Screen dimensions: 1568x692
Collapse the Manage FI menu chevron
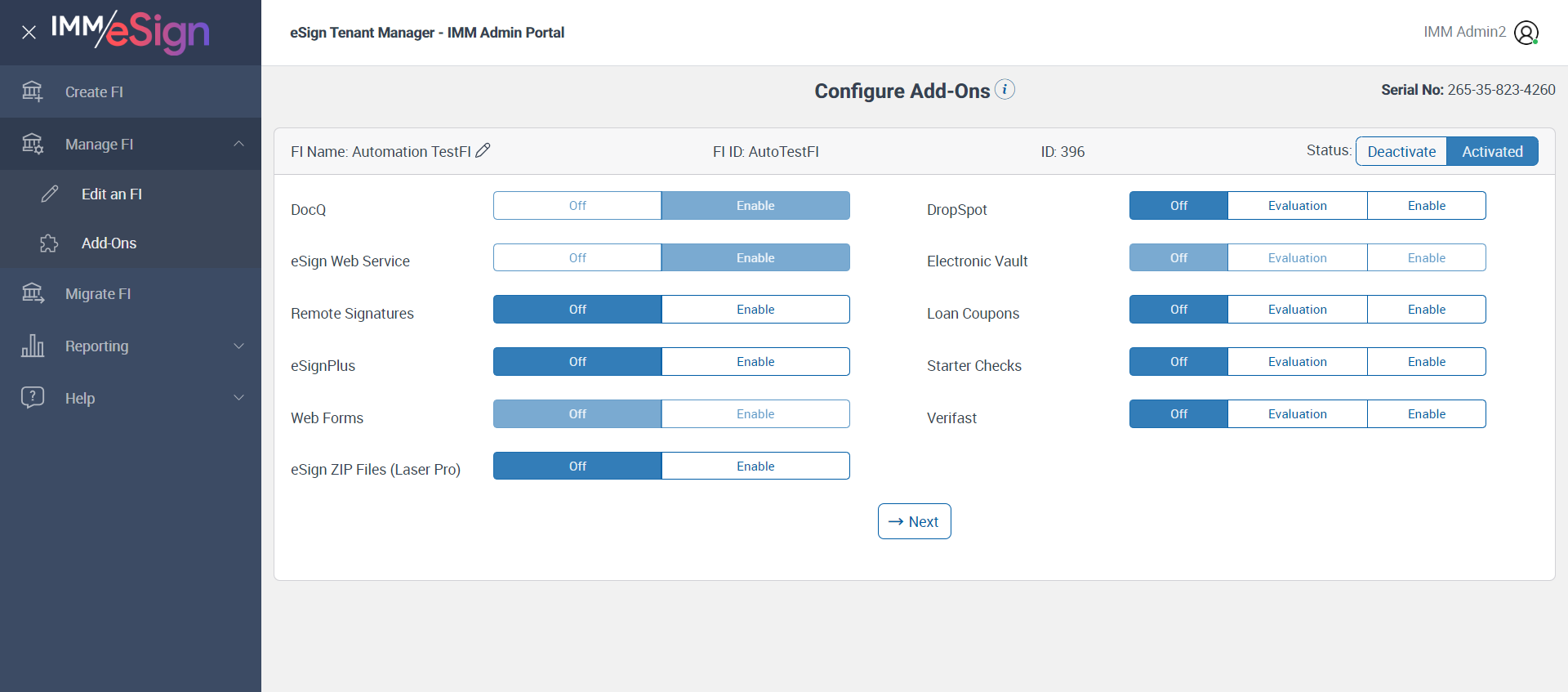238,144
